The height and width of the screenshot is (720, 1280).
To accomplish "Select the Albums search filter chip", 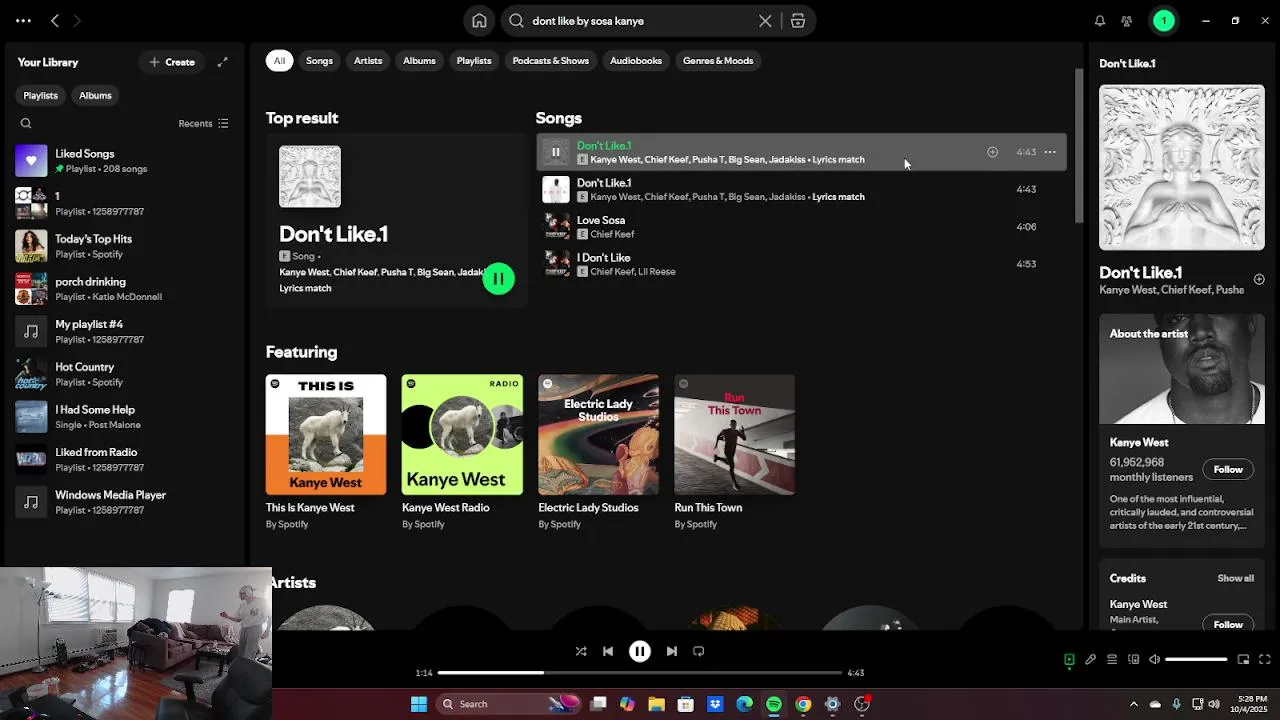I will 419,61.
